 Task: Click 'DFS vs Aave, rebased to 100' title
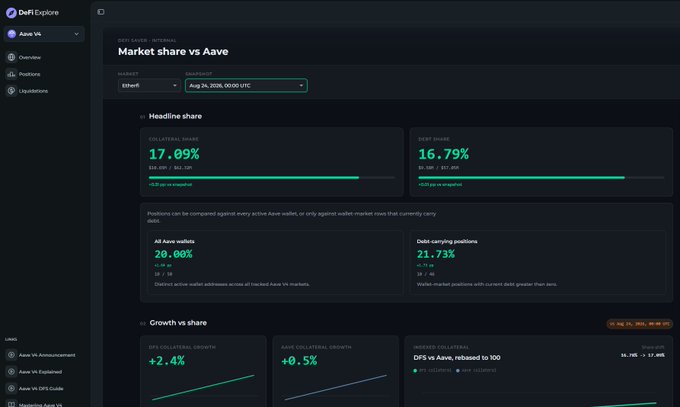pyautogui.click(x=457, y=358)
